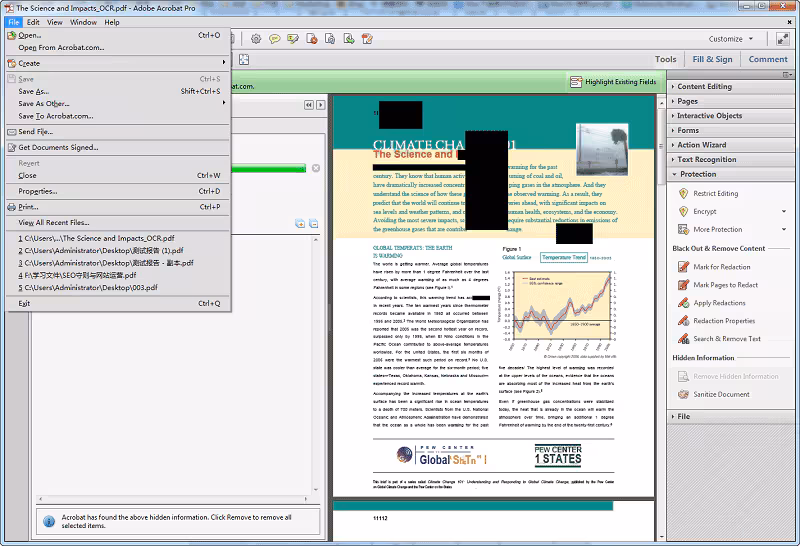The image size is (800, 546).
Task: Select the Mark for Redaction tool
Action: 721,267
